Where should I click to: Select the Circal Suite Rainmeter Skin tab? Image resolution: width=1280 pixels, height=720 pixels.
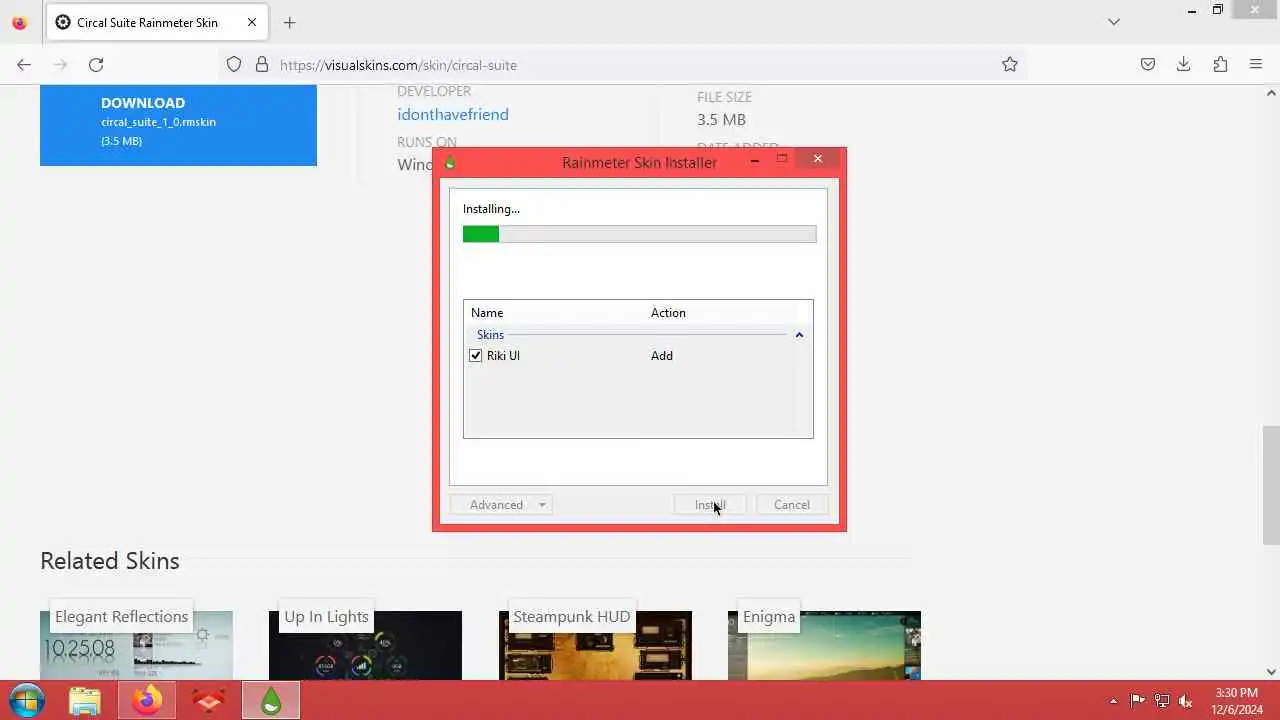click(157, 22)
